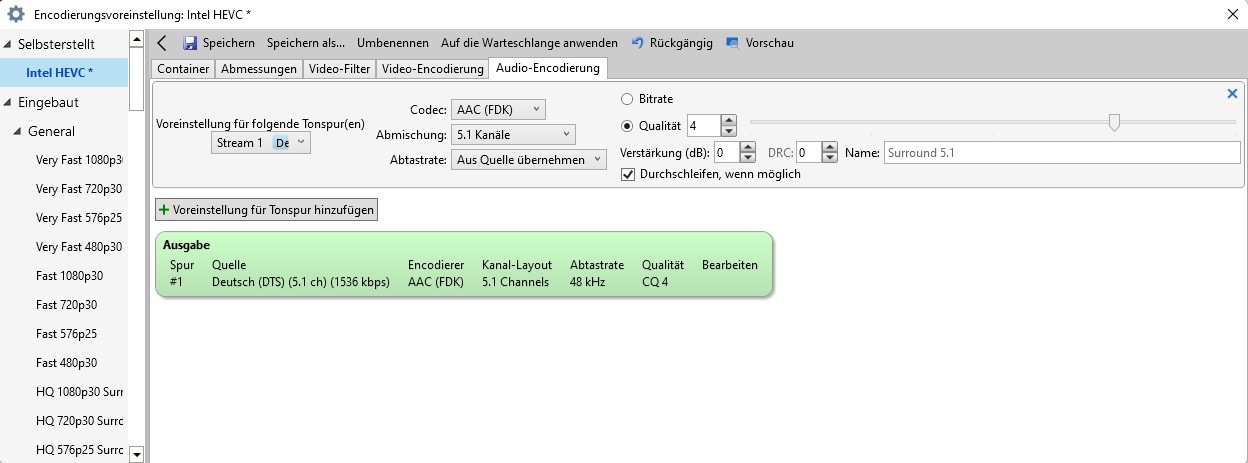Click the green plus icon for adding a track preset
This screenshot has height=463, width=1248.
[164, 210]
